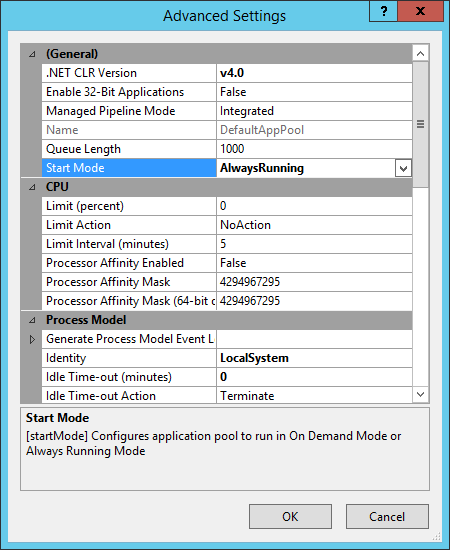Select the Processor Affinity Mask property
Screen dimensions: 450x550
click(x=129, y=282)
